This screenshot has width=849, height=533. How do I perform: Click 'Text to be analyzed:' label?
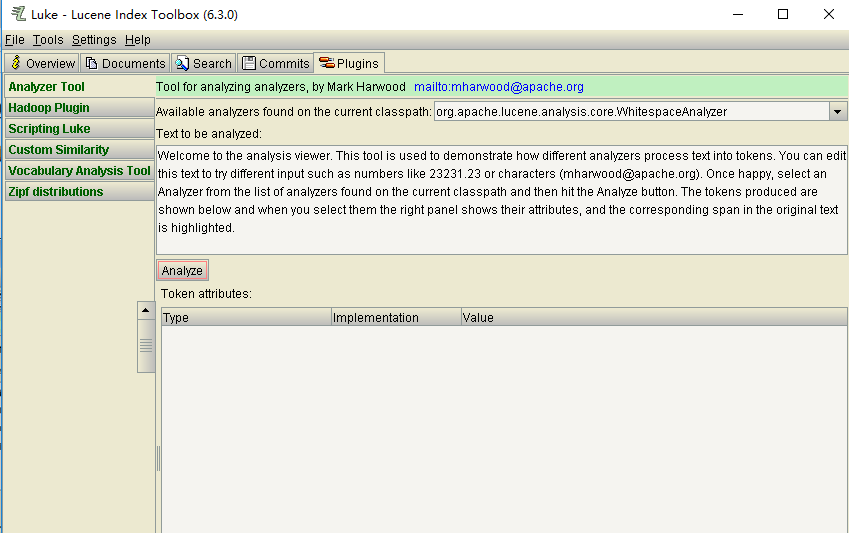tap(209, 134)
